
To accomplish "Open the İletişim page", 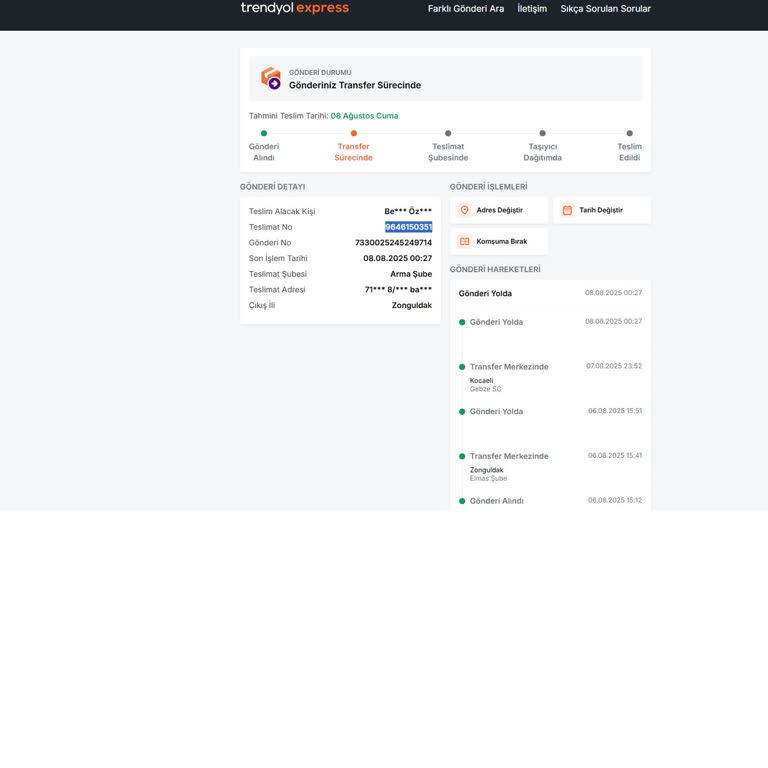I will (x=532, y=9).
